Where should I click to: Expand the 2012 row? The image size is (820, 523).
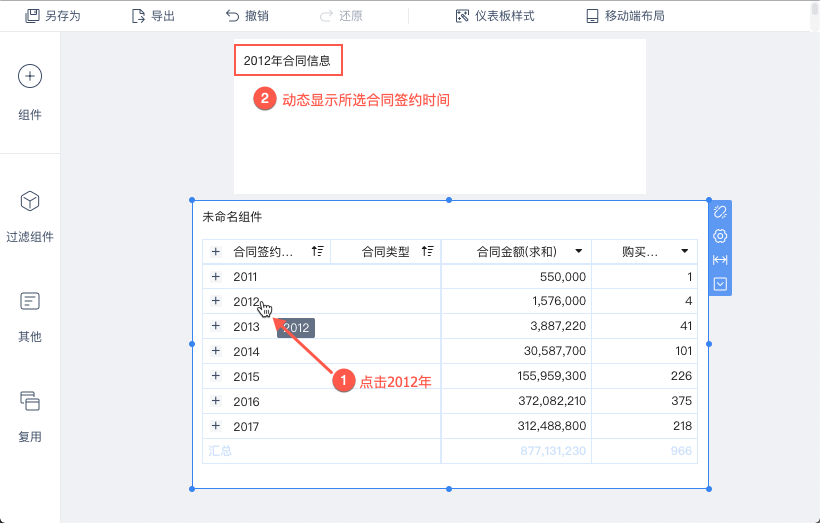coord(215,301)
